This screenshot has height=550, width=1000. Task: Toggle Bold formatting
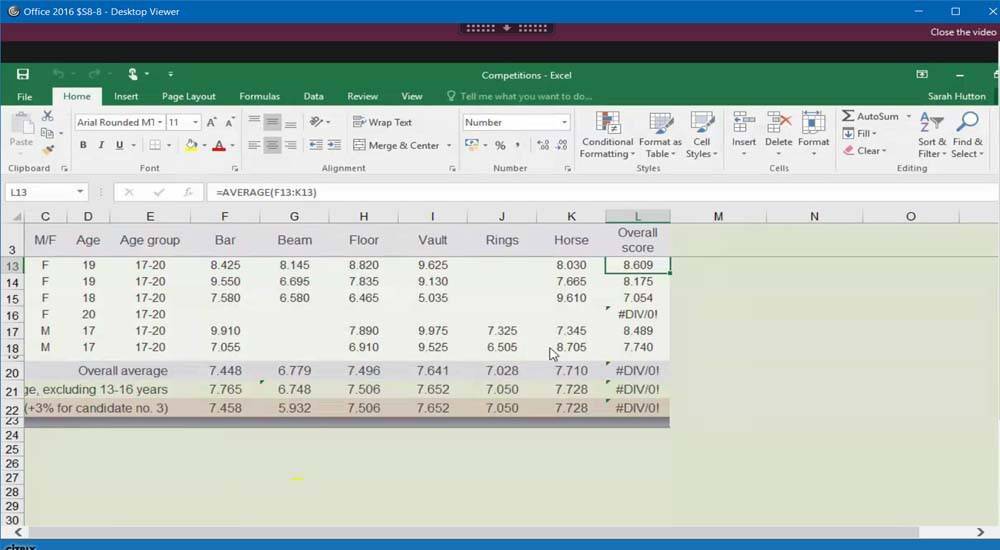(x=83, y=146)
